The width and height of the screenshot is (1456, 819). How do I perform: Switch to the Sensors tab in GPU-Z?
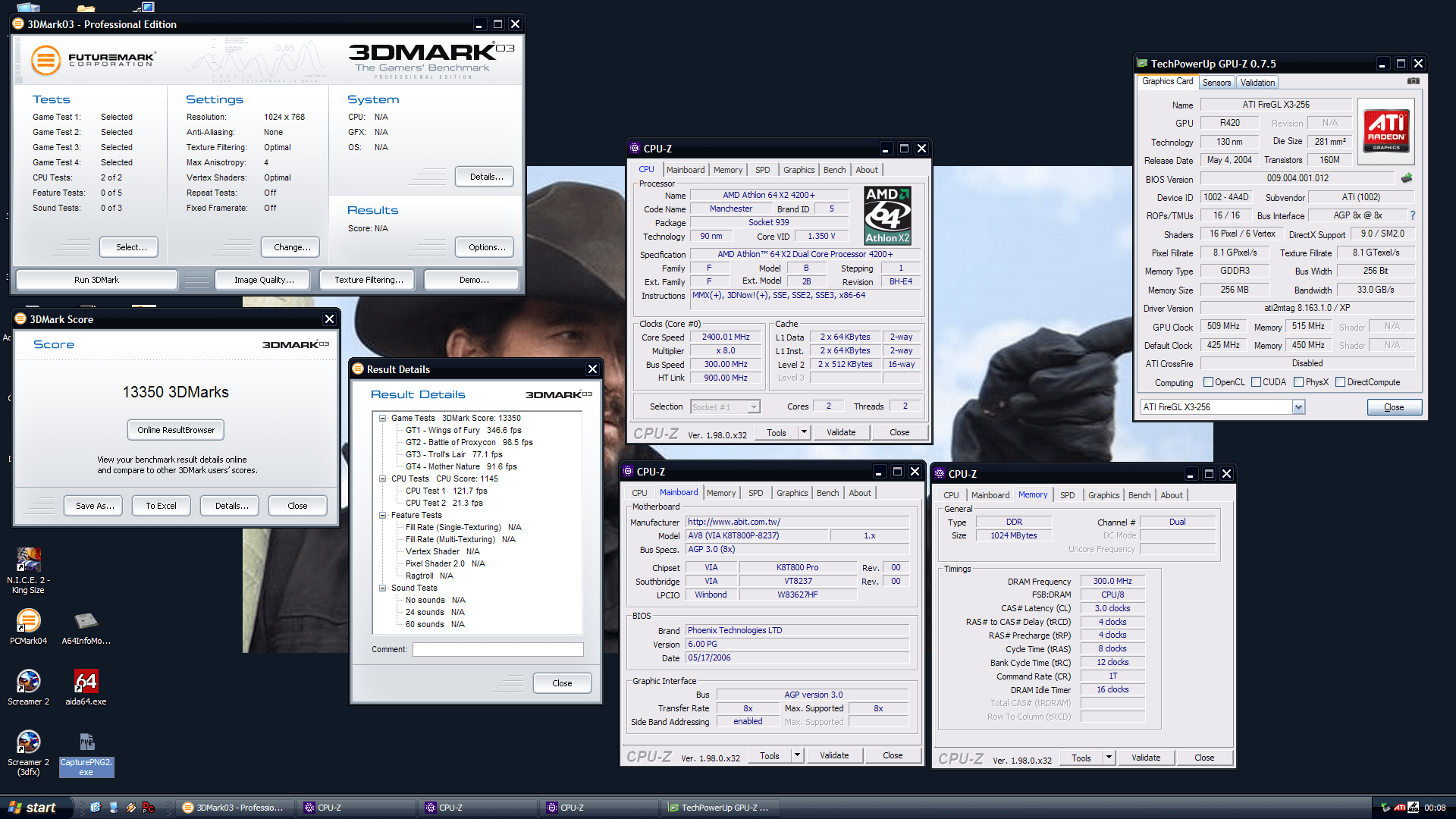[1216, 83]
